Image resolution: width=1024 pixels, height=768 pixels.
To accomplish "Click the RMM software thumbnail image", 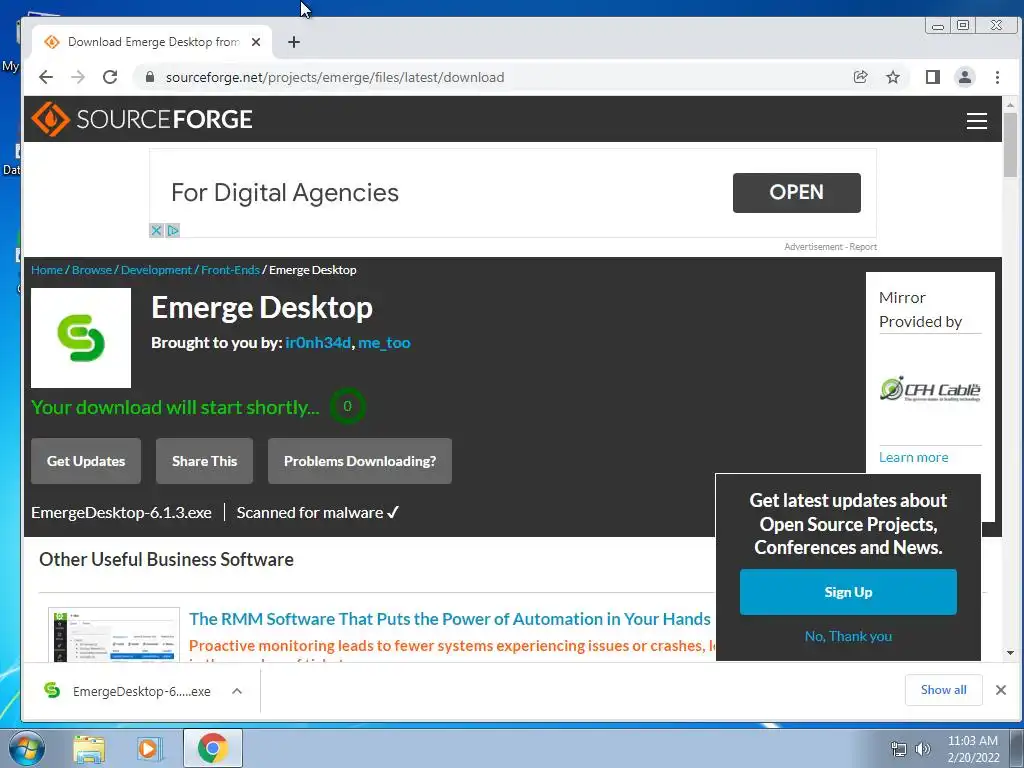I will (114, 635).
